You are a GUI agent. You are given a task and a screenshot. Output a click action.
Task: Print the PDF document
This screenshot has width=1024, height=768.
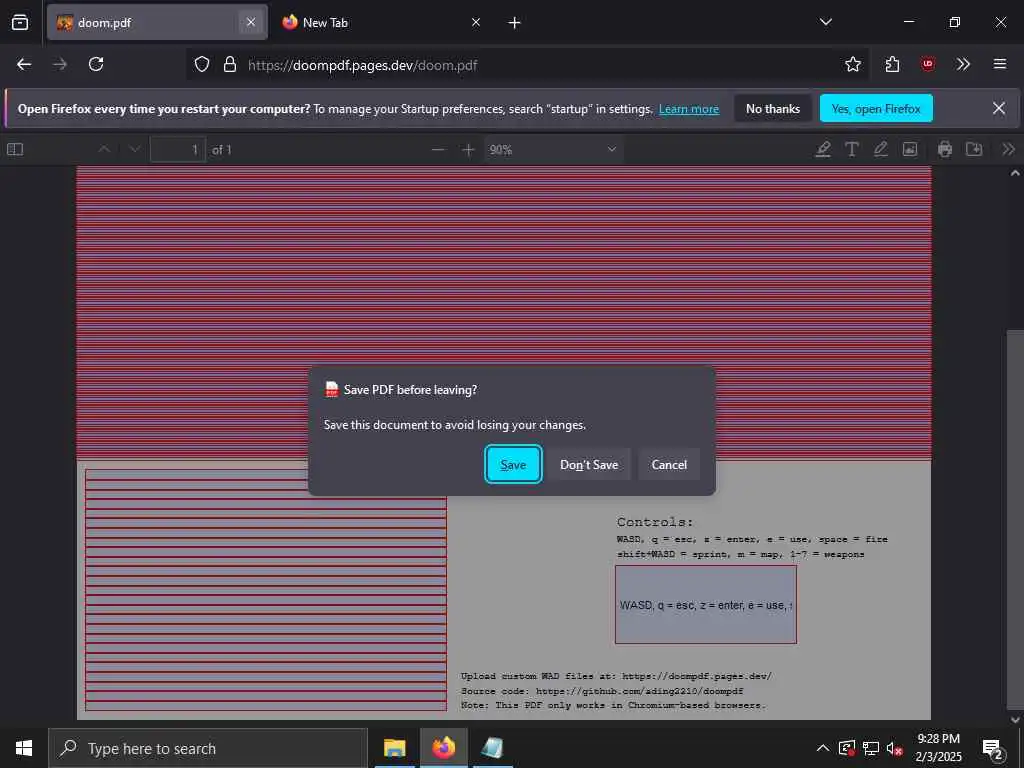[944, 150]
